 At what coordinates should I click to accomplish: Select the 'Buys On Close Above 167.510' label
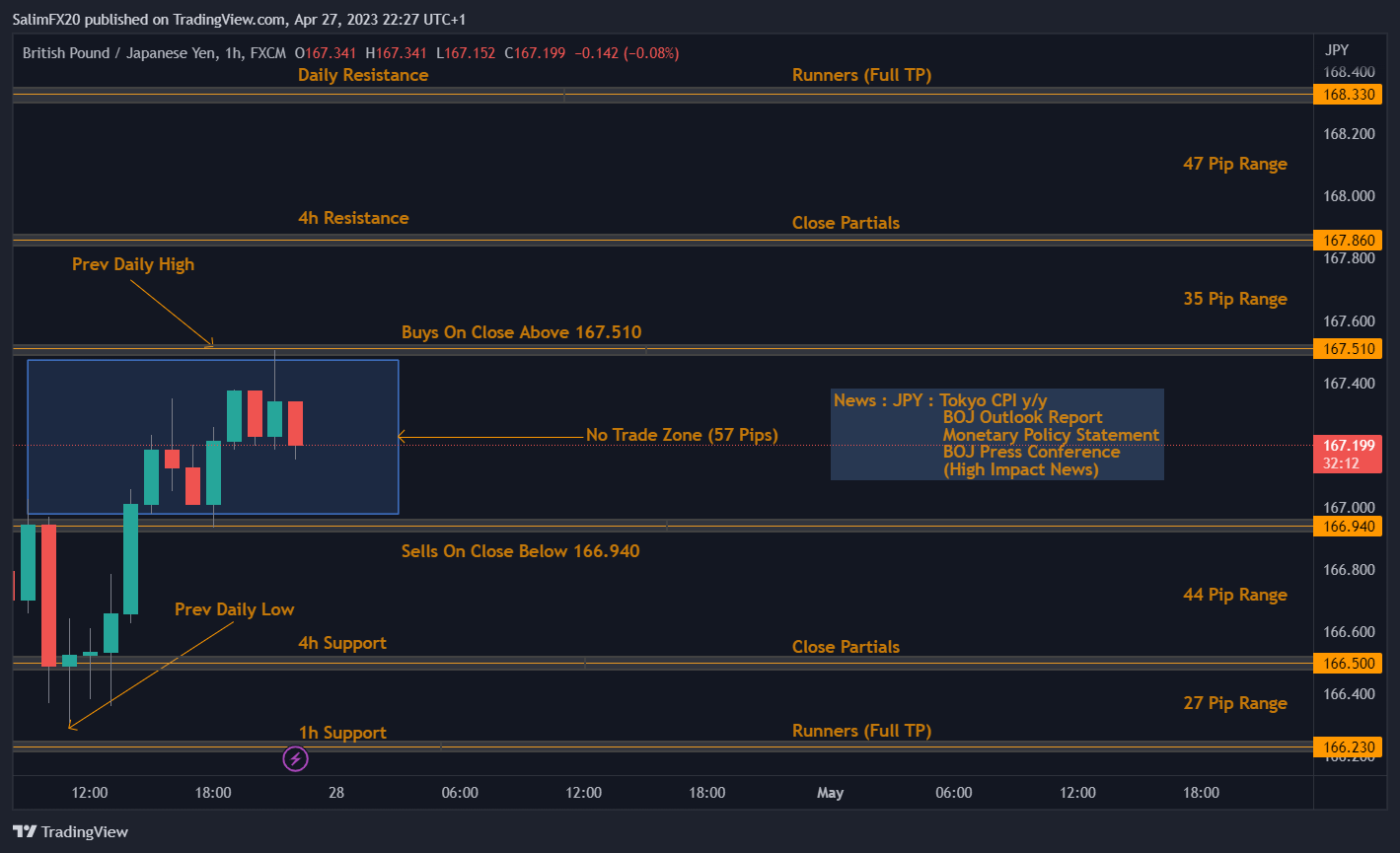click(x=521, y=332)
